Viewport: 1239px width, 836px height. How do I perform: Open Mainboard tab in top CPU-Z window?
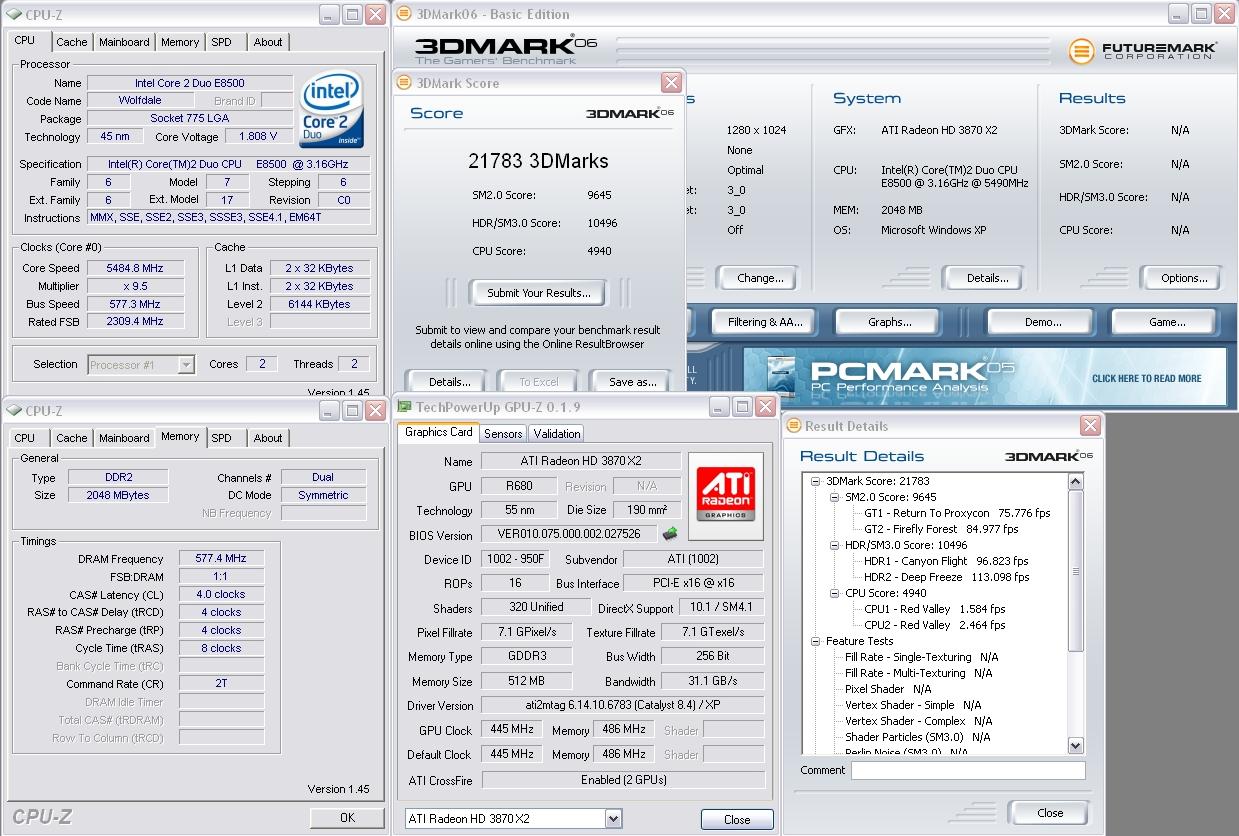pos(124,42)
